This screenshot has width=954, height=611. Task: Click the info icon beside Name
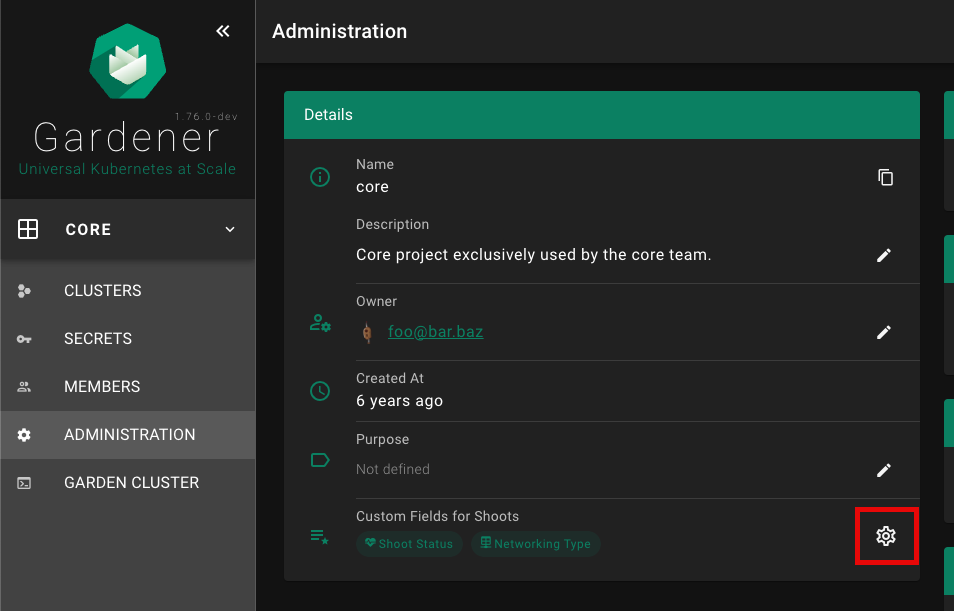click(320, 177)
